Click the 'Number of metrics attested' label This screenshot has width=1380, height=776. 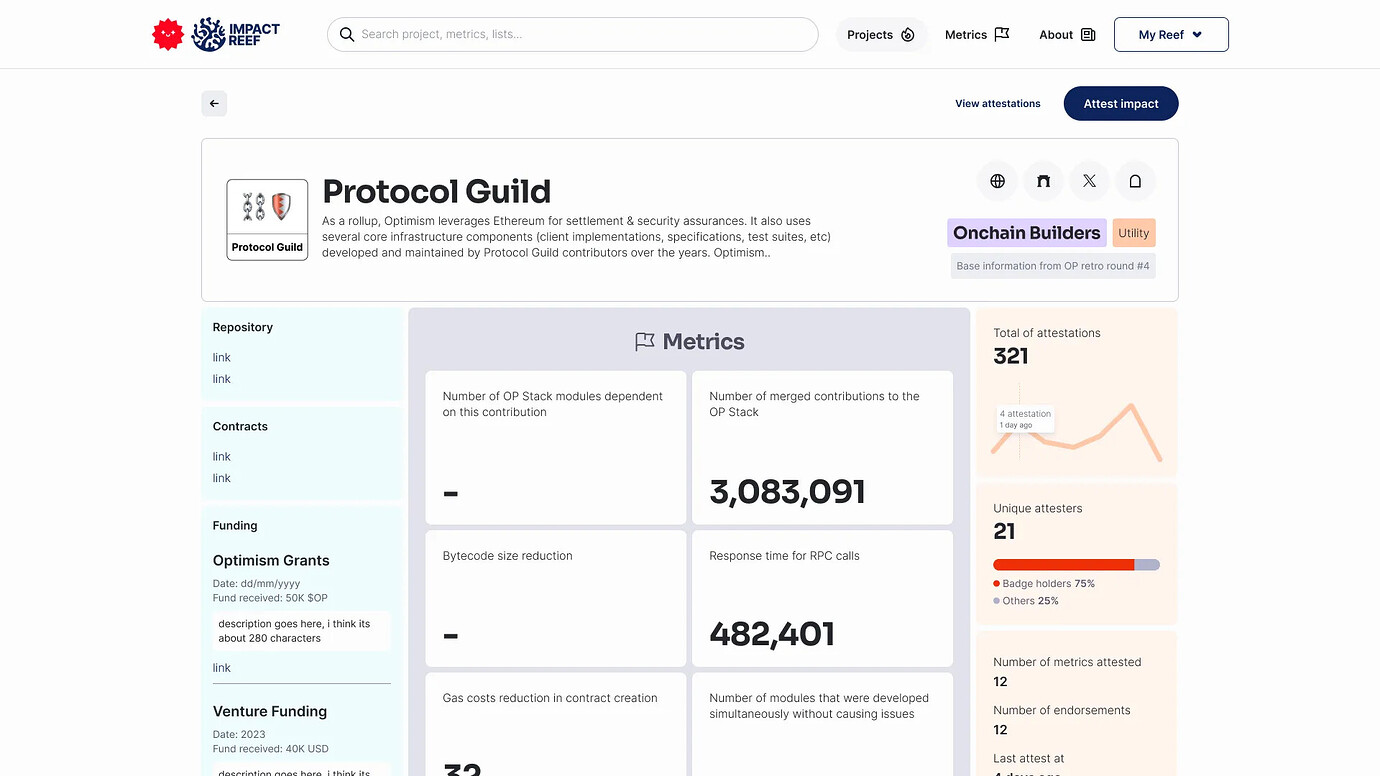[x=1067, y=662]
